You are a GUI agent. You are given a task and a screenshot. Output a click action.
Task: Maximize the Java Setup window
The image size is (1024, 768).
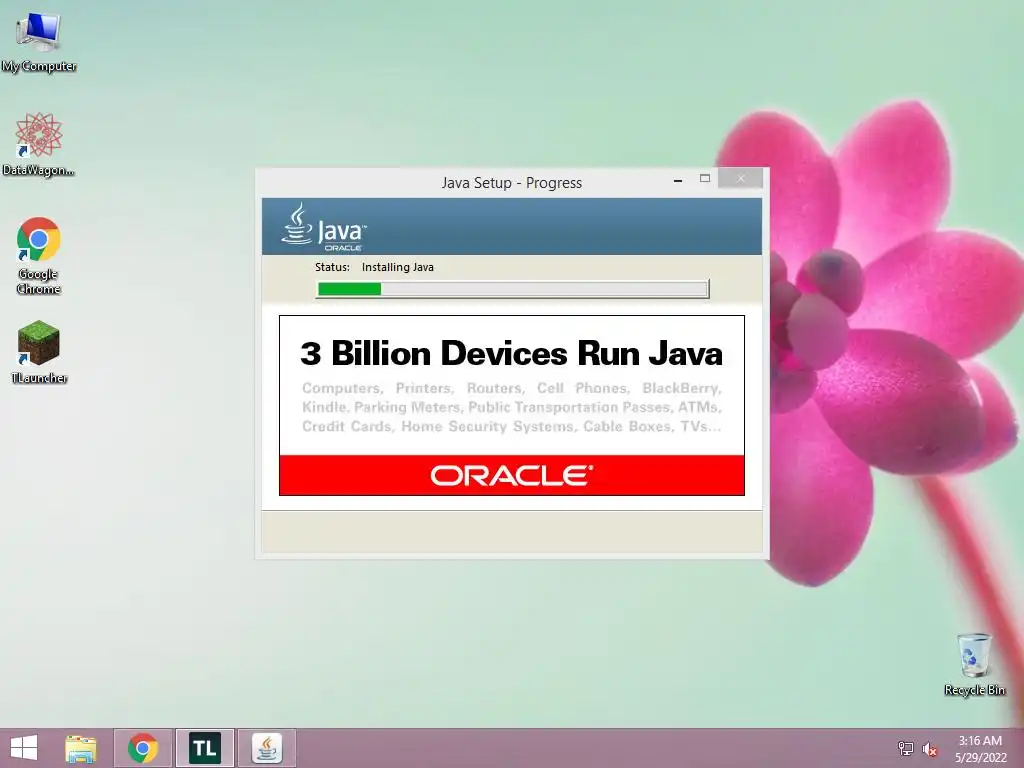point(705,178)
